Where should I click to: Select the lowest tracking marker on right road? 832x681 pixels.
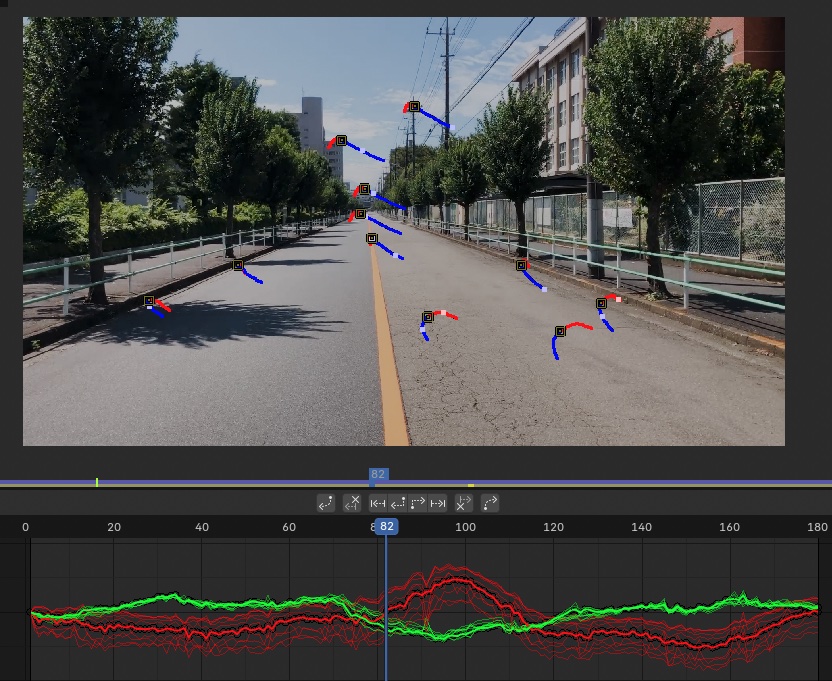click(x=560, y=332)
